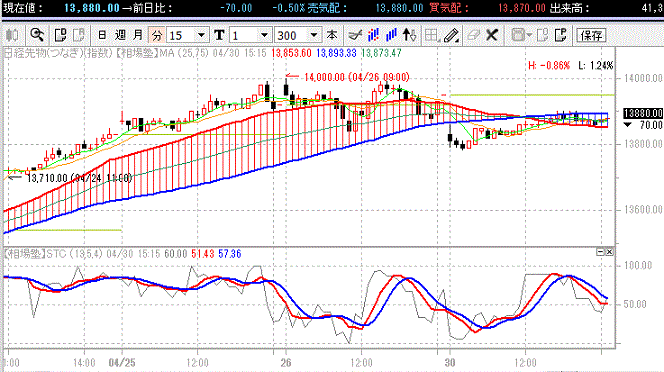Click the 買気配 13,870.00 quote
Screen dimensions: 664x372
coord(522,8)
